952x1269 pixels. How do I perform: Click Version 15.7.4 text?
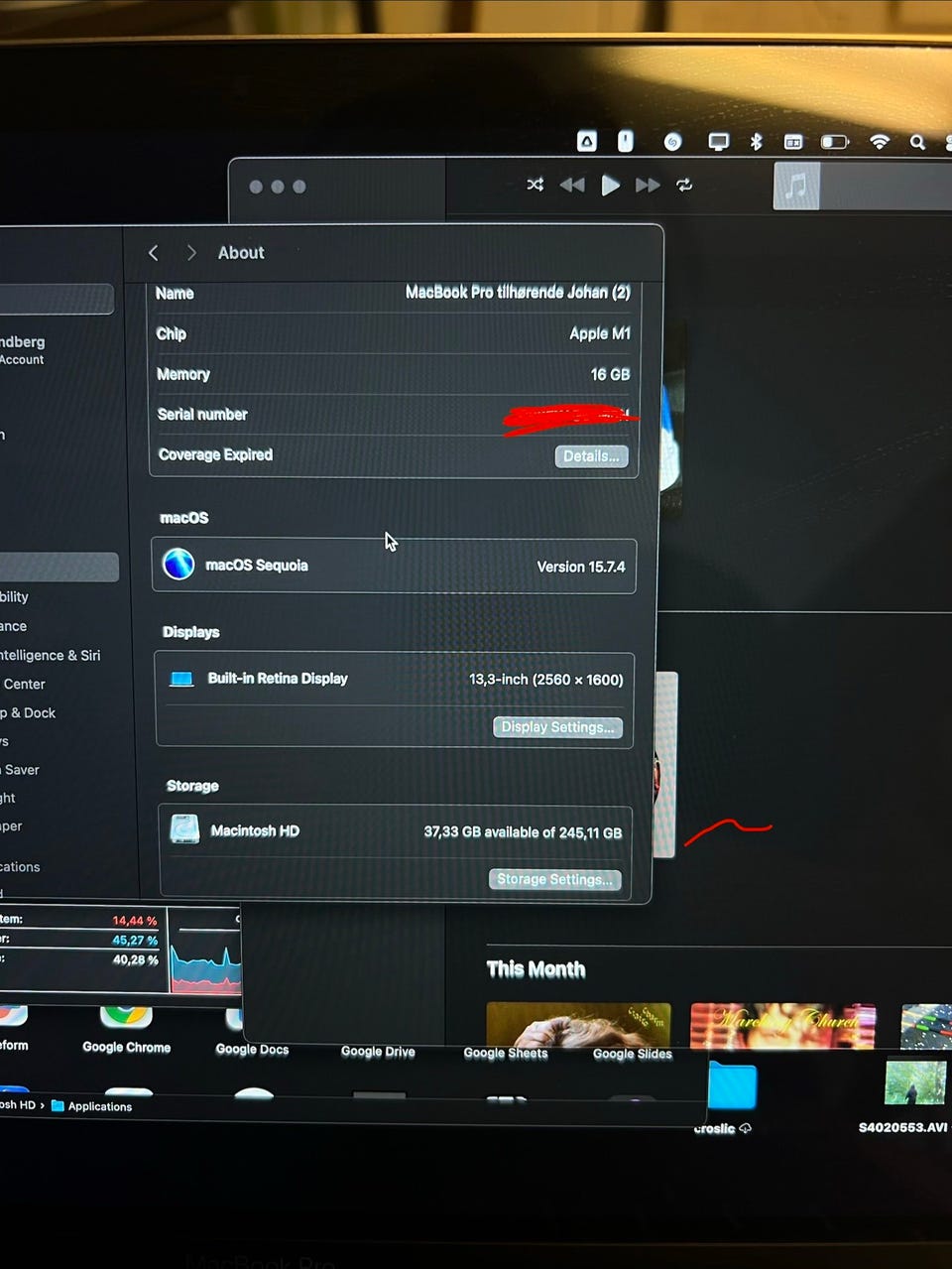point(581,567)
